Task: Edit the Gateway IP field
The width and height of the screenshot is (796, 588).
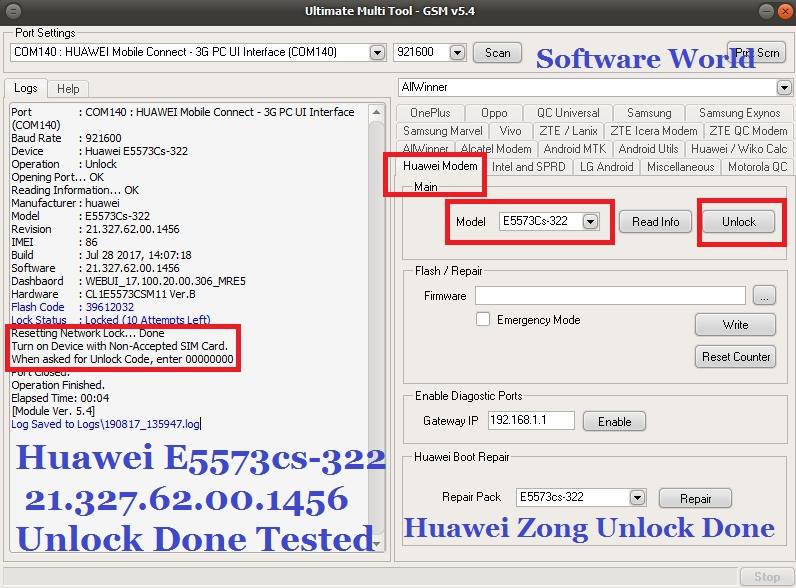Action: click(x=531, y=420)
